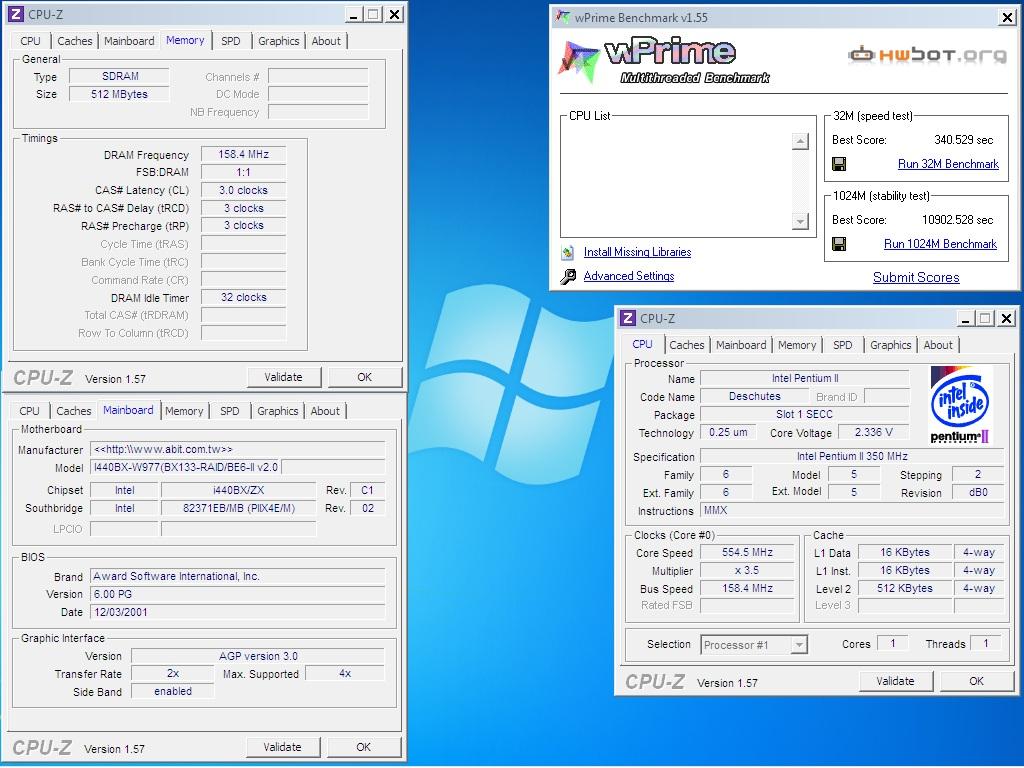Click the Run 1024M Benchmark link
The width and height of the screenshot is (1024, 768).
pos(940,244)
